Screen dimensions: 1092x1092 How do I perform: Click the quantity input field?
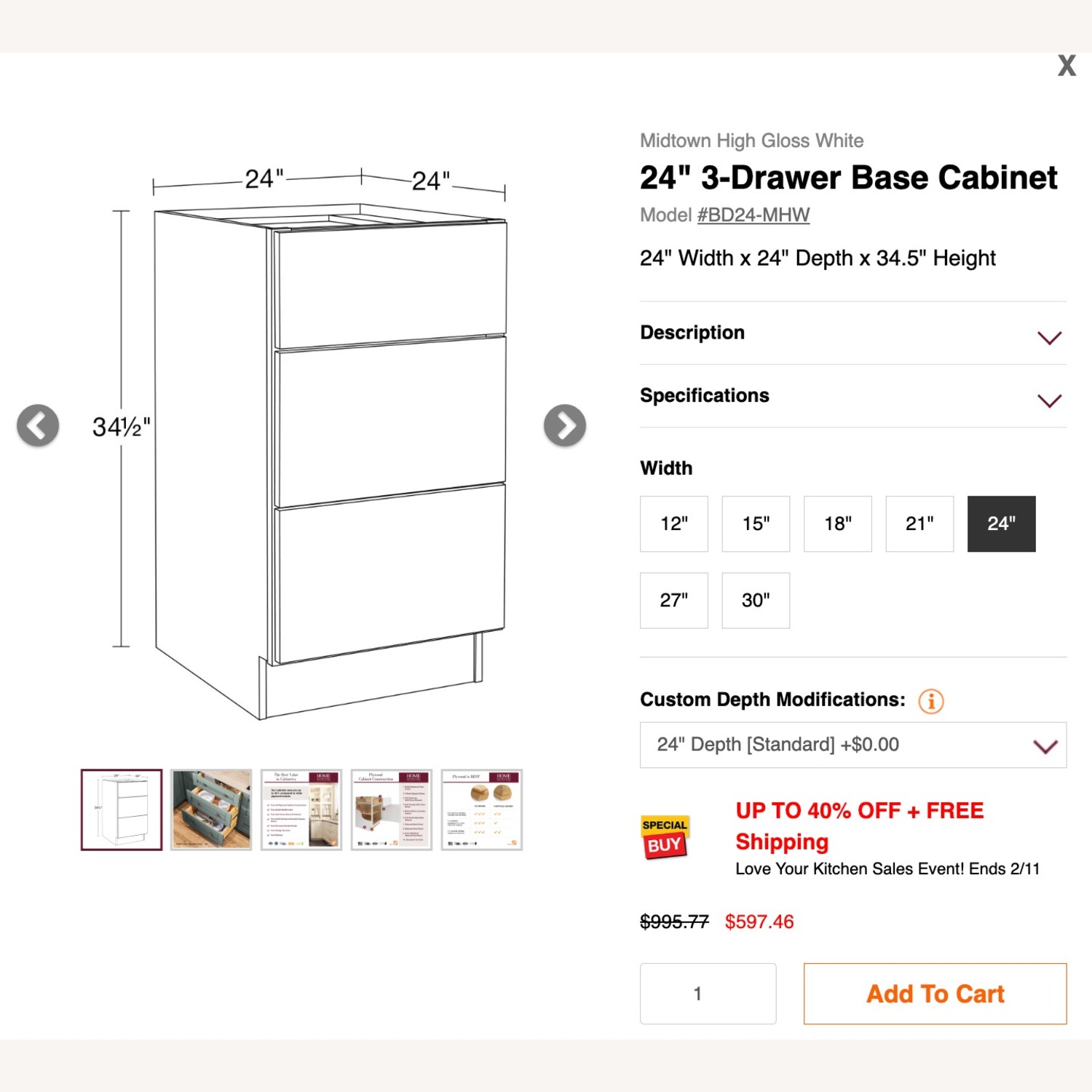[708, 994]
